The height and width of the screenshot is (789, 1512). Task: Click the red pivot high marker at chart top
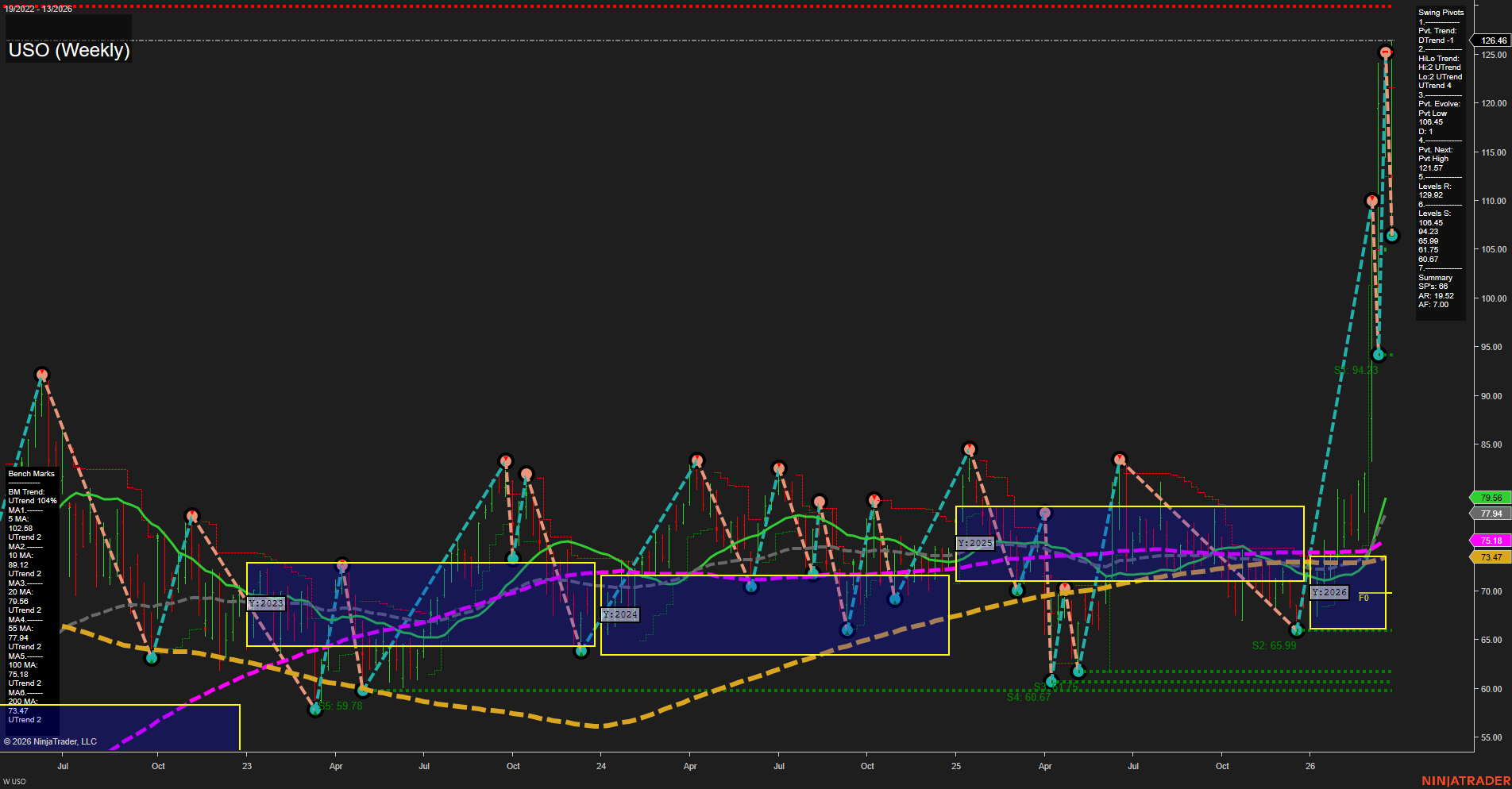click(1386, 51)
